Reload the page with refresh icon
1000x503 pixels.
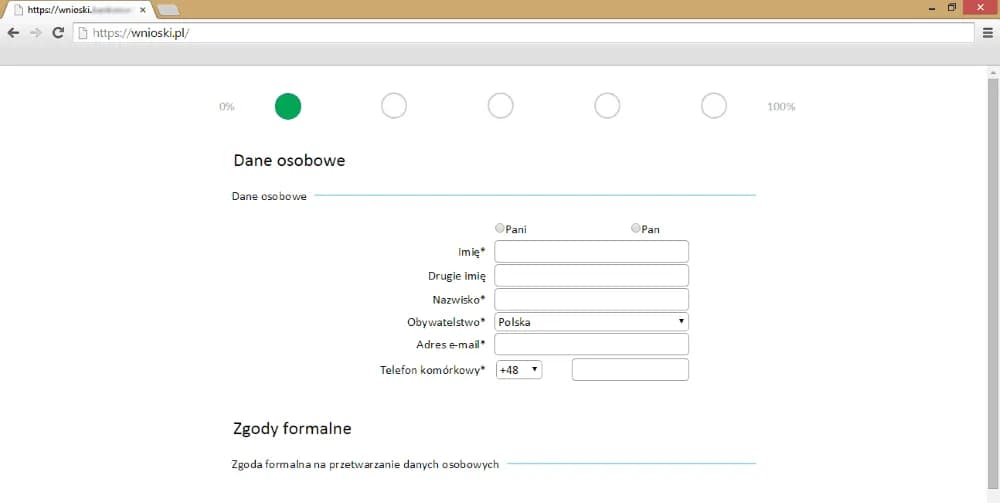58,32
